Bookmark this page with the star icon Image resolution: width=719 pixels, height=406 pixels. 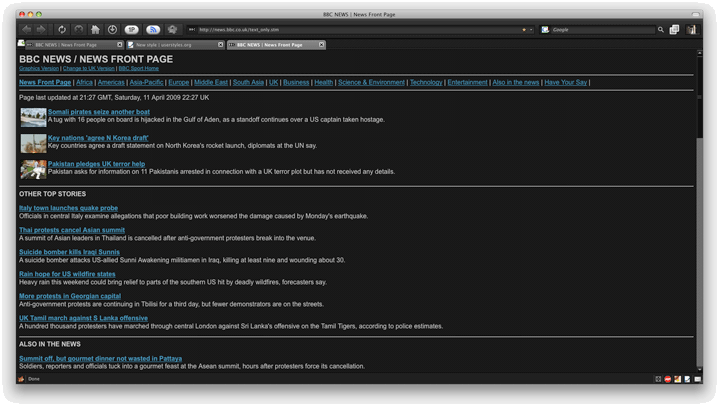(524, 30)
